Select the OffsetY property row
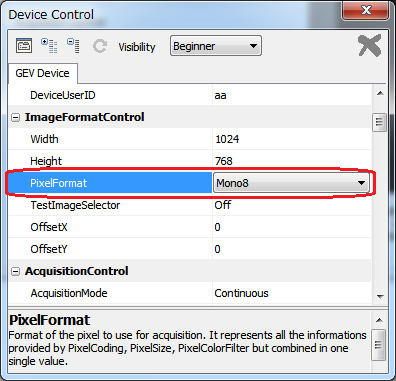The height and width of the screenshot is (381, 396). coord(190,249)
